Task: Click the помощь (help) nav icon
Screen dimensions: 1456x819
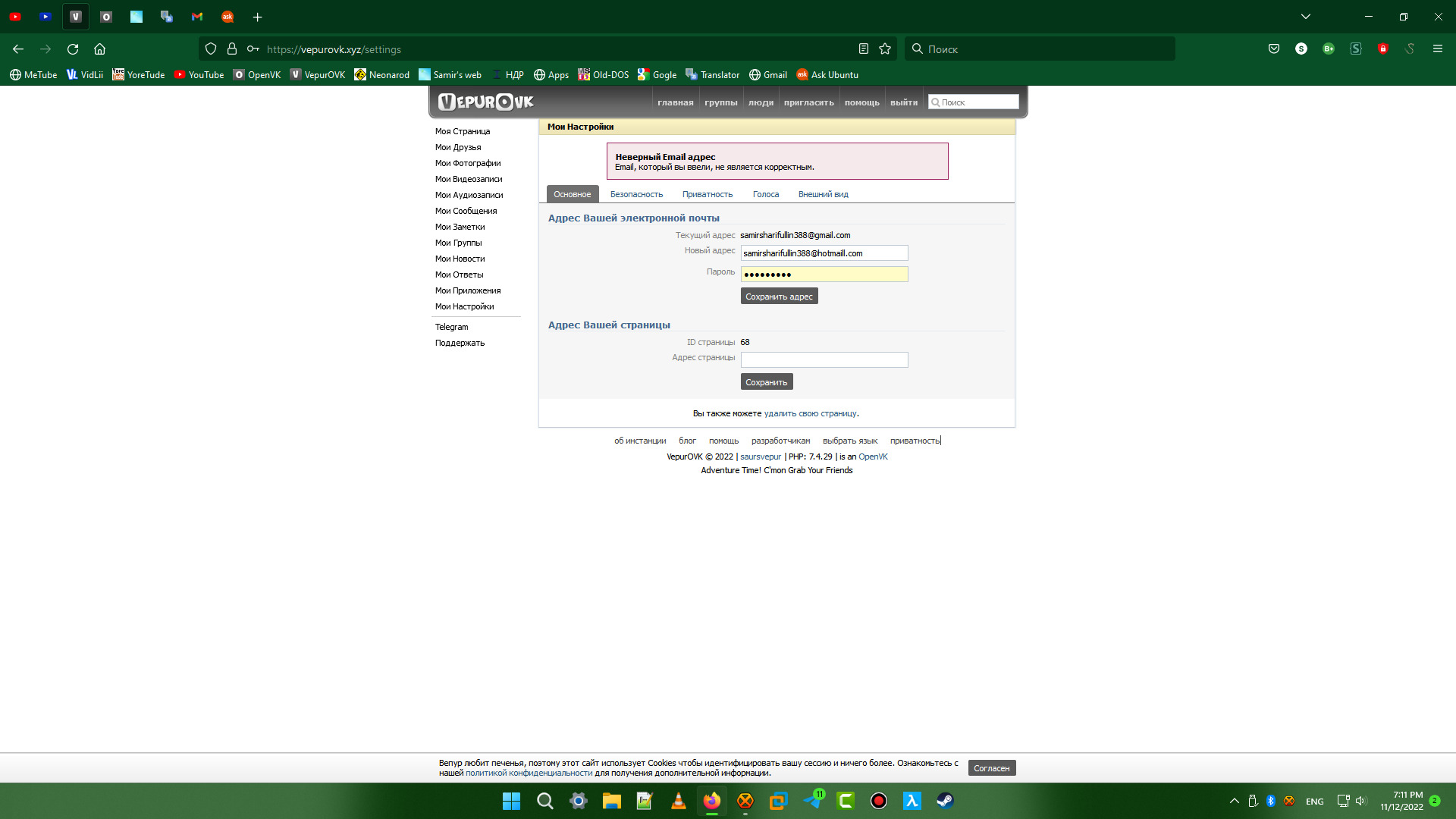Action: click(861, 102)
